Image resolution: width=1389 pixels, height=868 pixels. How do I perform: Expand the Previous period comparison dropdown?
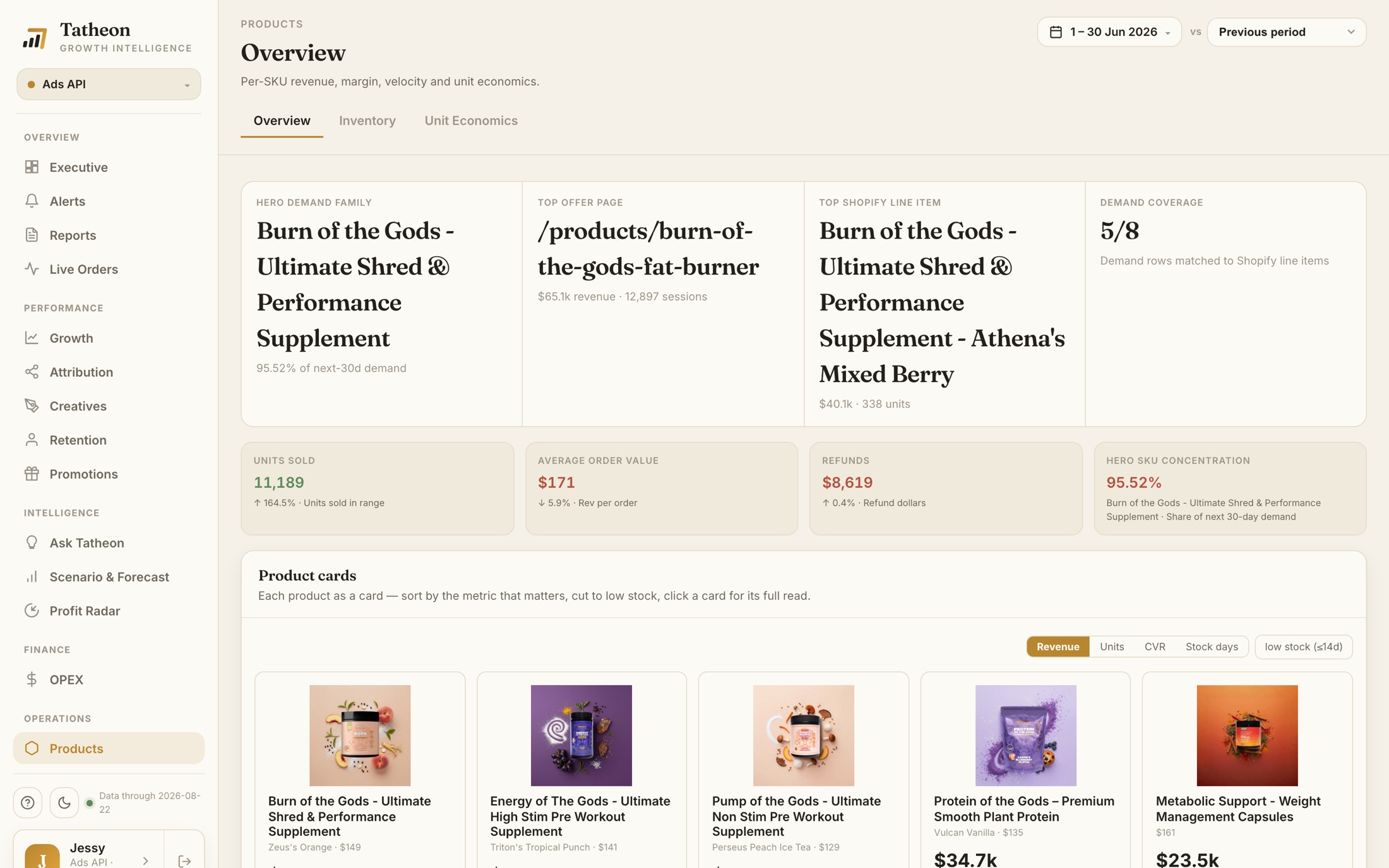point(1286,32)
